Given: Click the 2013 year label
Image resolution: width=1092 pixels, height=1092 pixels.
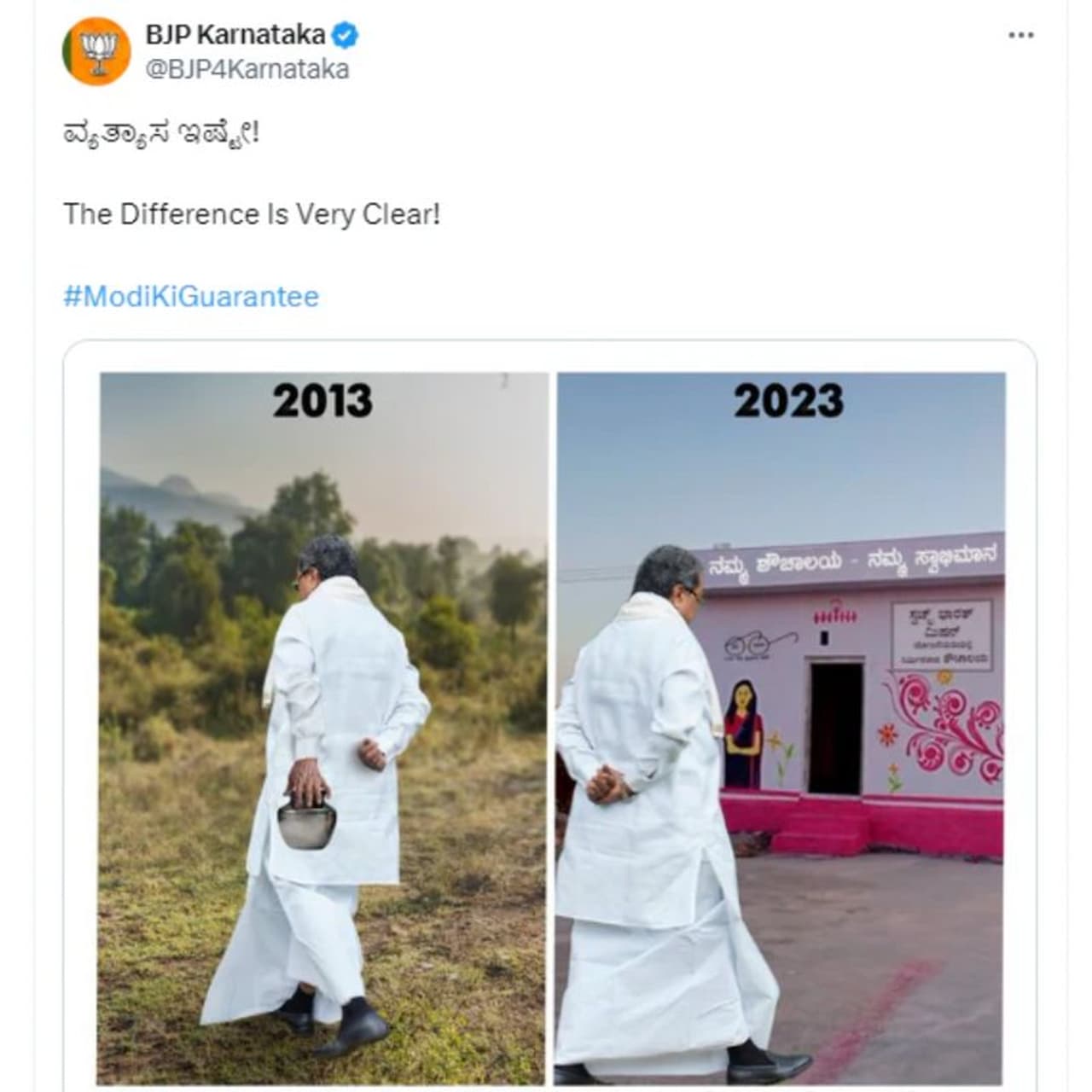Looking at the screenshot, I should (322, 401).
